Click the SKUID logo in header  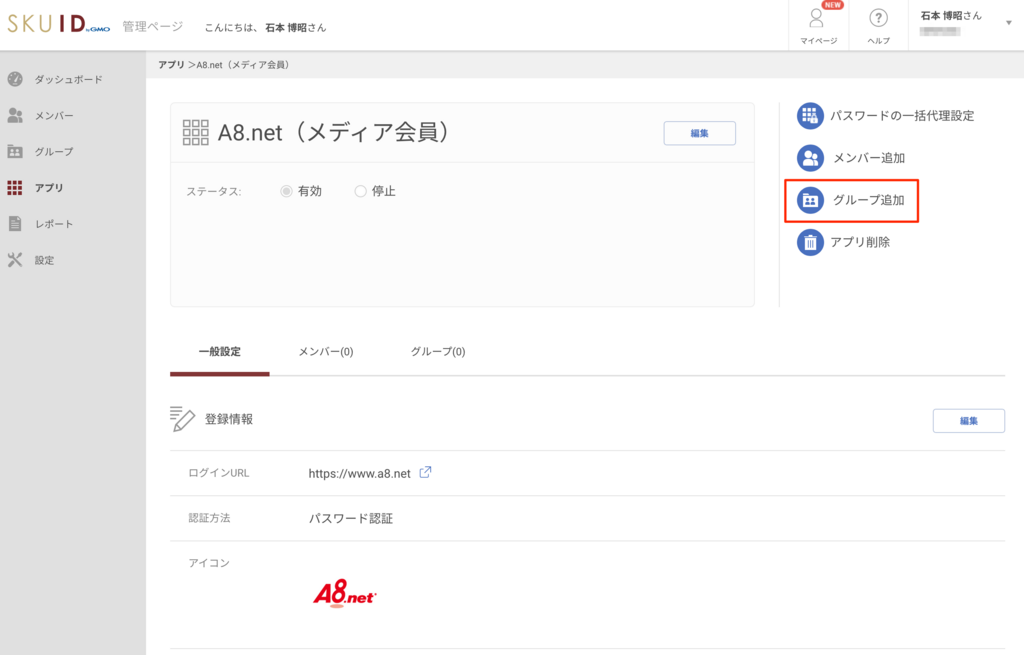[x=58, y=24]
